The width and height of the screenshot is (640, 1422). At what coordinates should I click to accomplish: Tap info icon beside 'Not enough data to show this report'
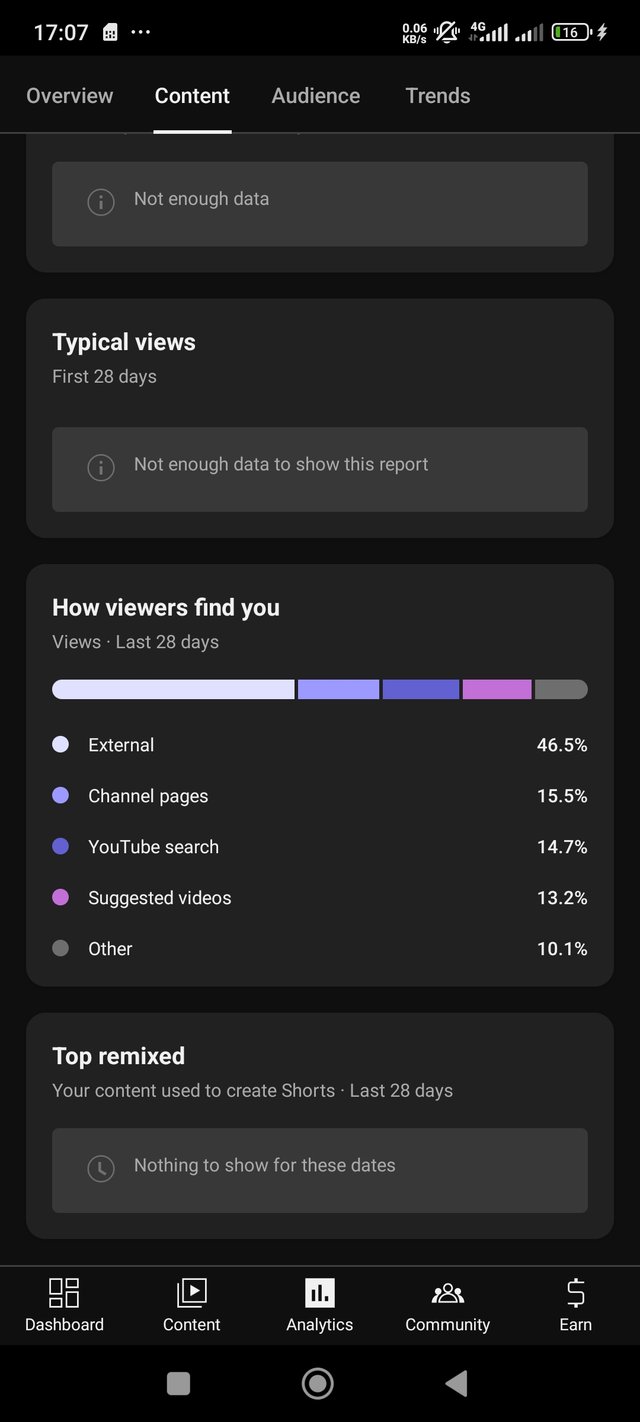coord(101,467)
